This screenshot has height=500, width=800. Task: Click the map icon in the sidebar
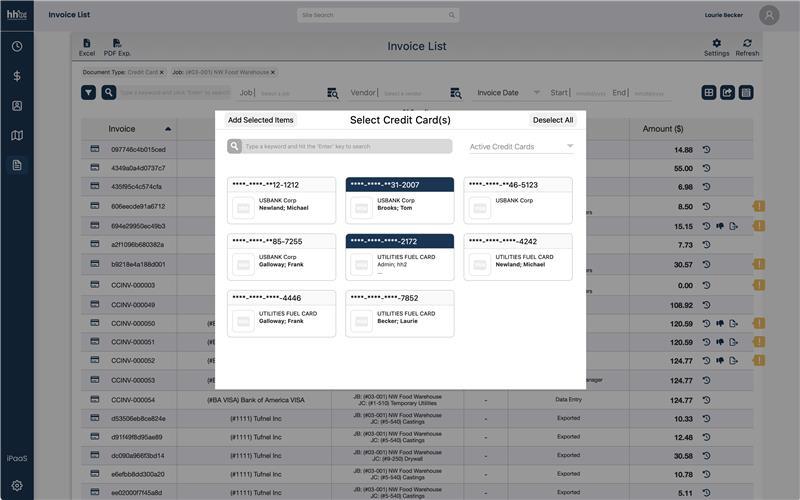click(x=17, y=135)
